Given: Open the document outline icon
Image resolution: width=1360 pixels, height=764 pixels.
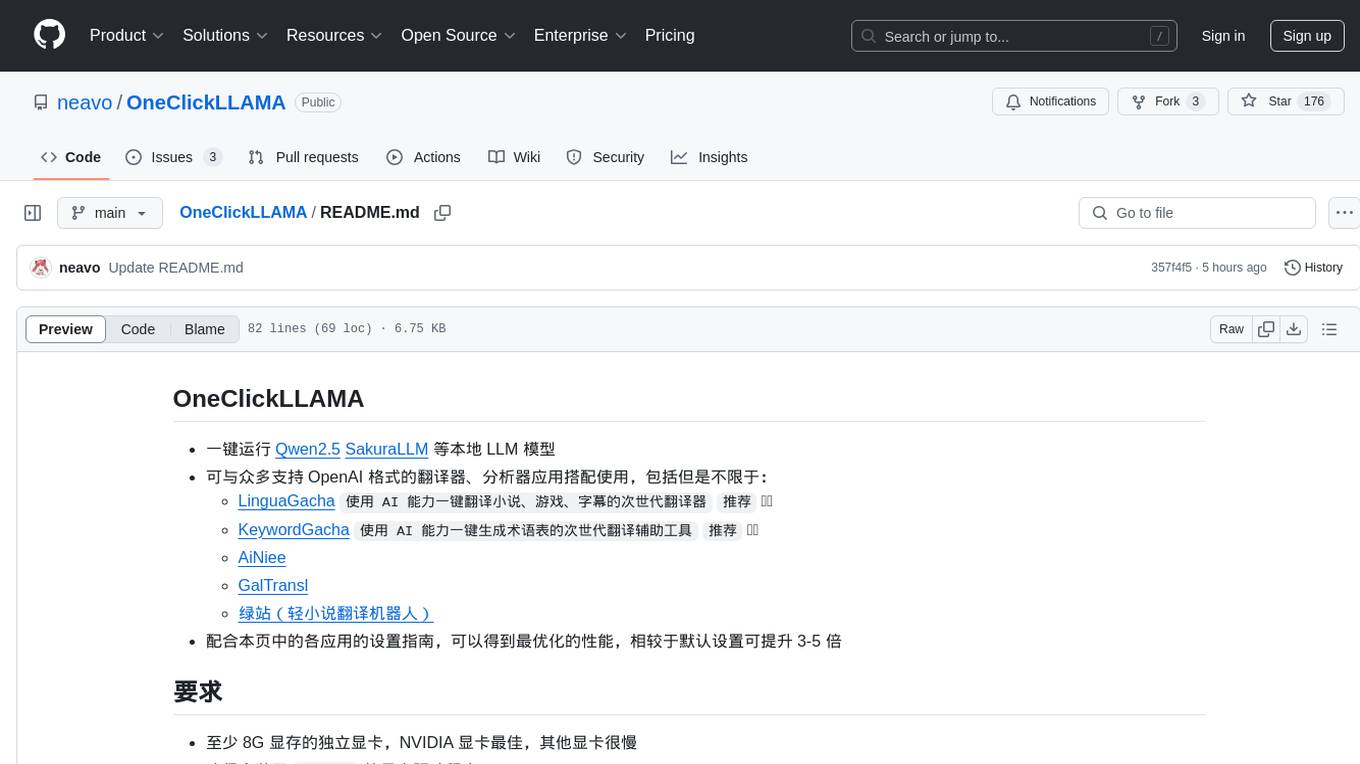Looking at the screenshot, I should click(x=1329, y=329).
